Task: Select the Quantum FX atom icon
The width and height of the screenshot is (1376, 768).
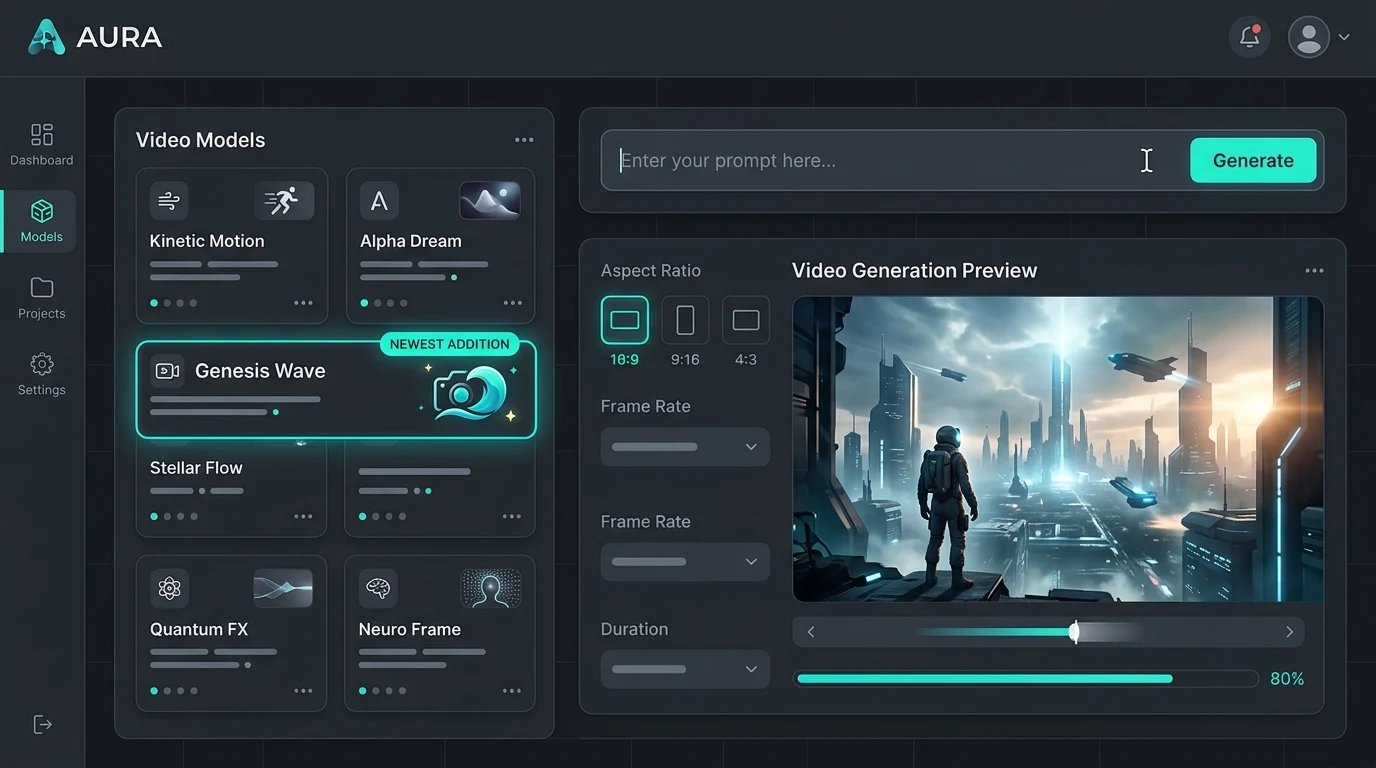Action: [x=169, y=588]
